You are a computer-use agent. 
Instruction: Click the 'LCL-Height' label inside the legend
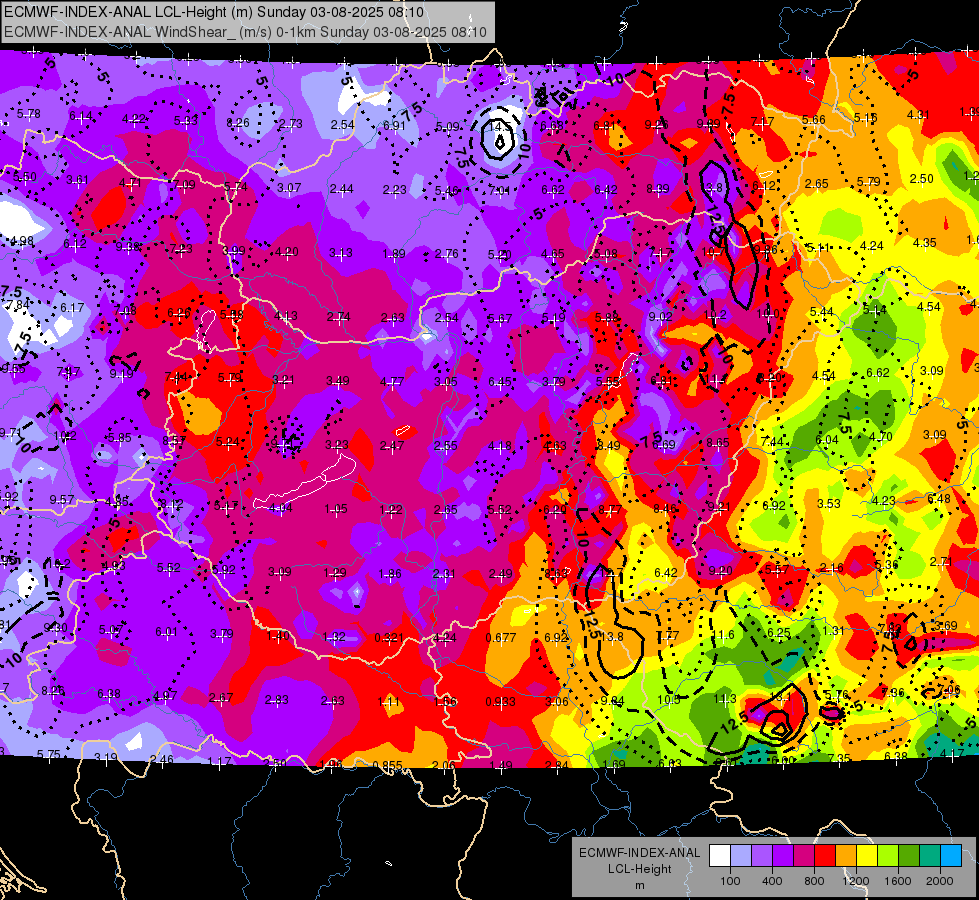coord(639,869)
